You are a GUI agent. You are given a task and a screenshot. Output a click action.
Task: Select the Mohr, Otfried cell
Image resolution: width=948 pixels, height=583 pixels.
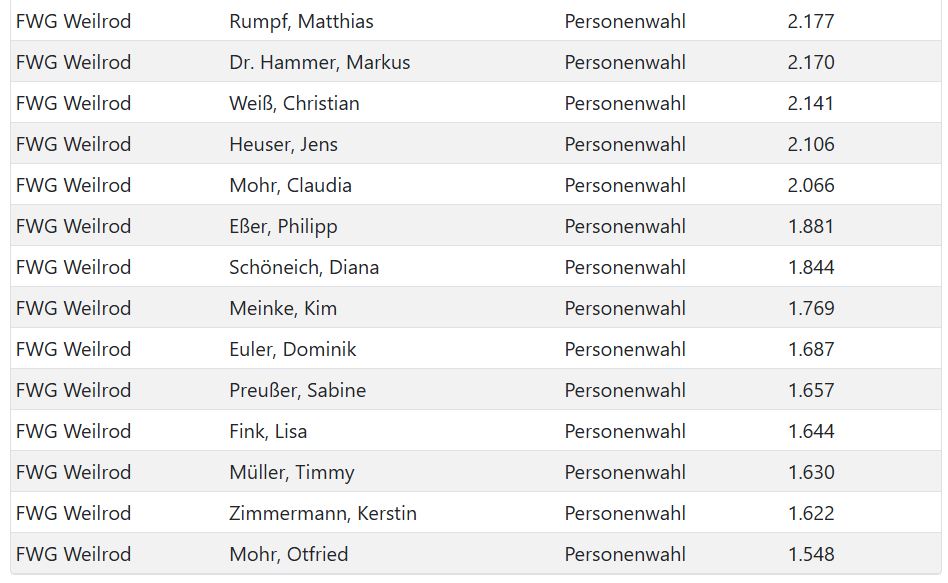(288, 554)
